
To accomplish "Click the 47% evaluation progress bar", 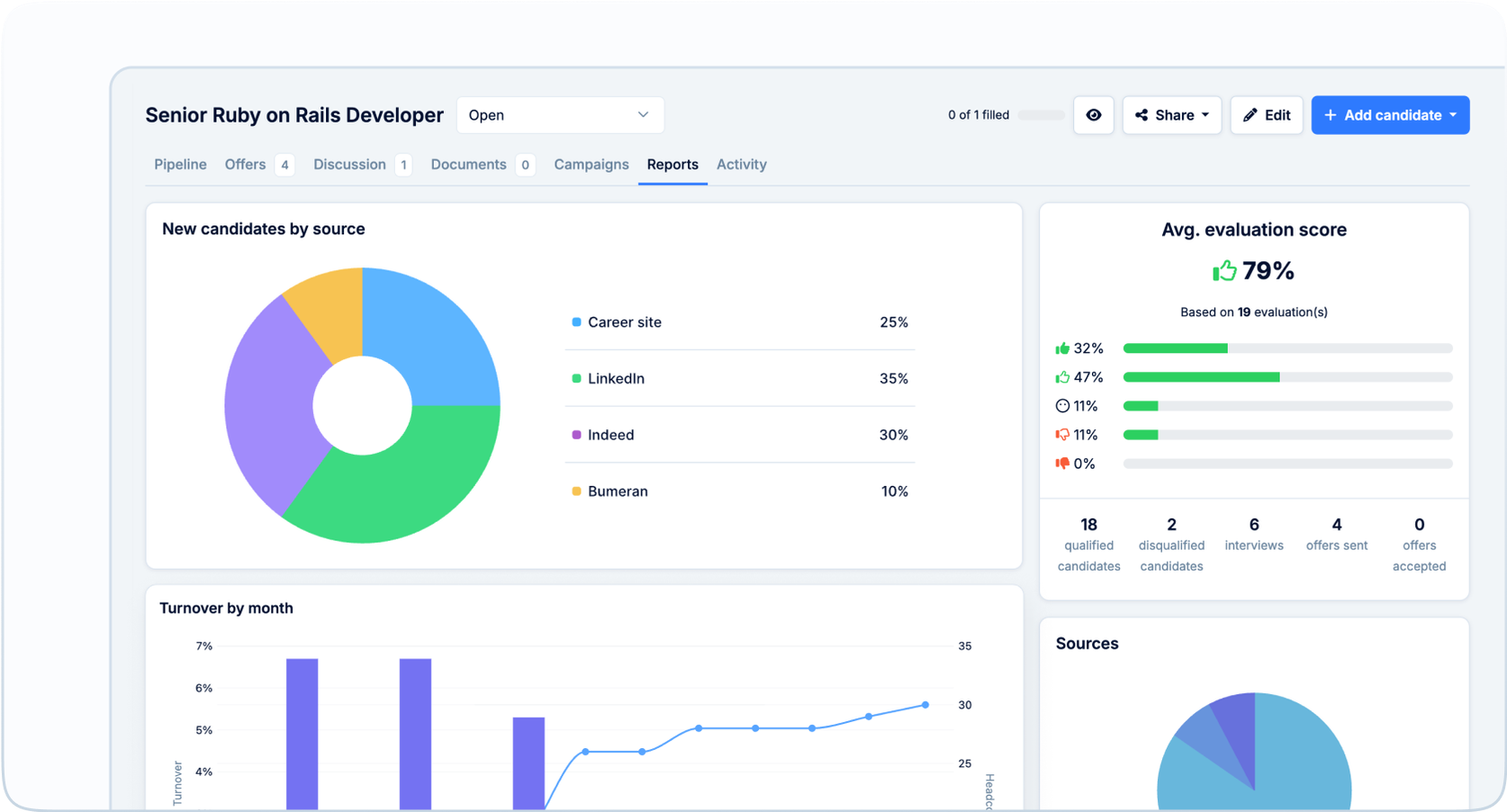I will point(1287,377).
